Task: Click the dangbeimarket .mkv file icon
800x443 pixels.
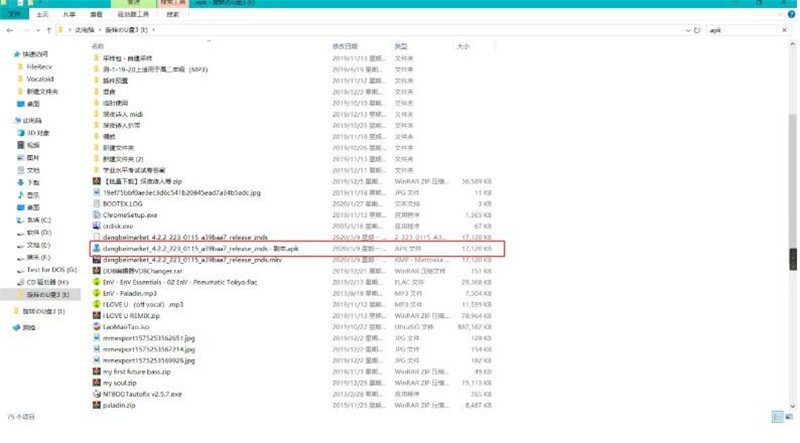Action: [96, 260]
